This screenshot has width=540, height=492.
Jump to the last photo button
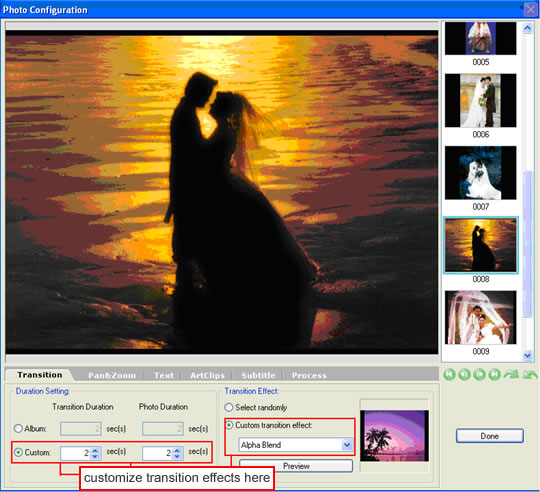pyautogui.click(x=495, y=374)
